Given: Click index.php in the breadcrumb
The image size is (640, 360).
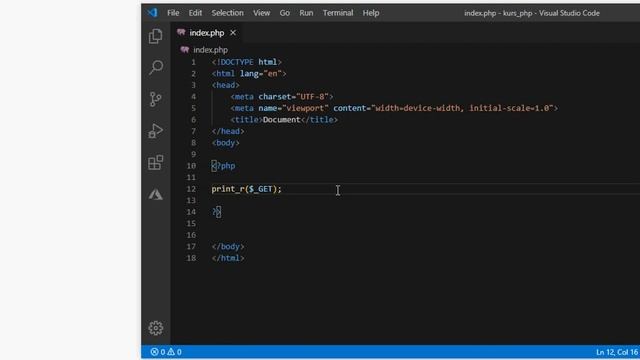Looking at the screenshot, I should click(211, 50).
